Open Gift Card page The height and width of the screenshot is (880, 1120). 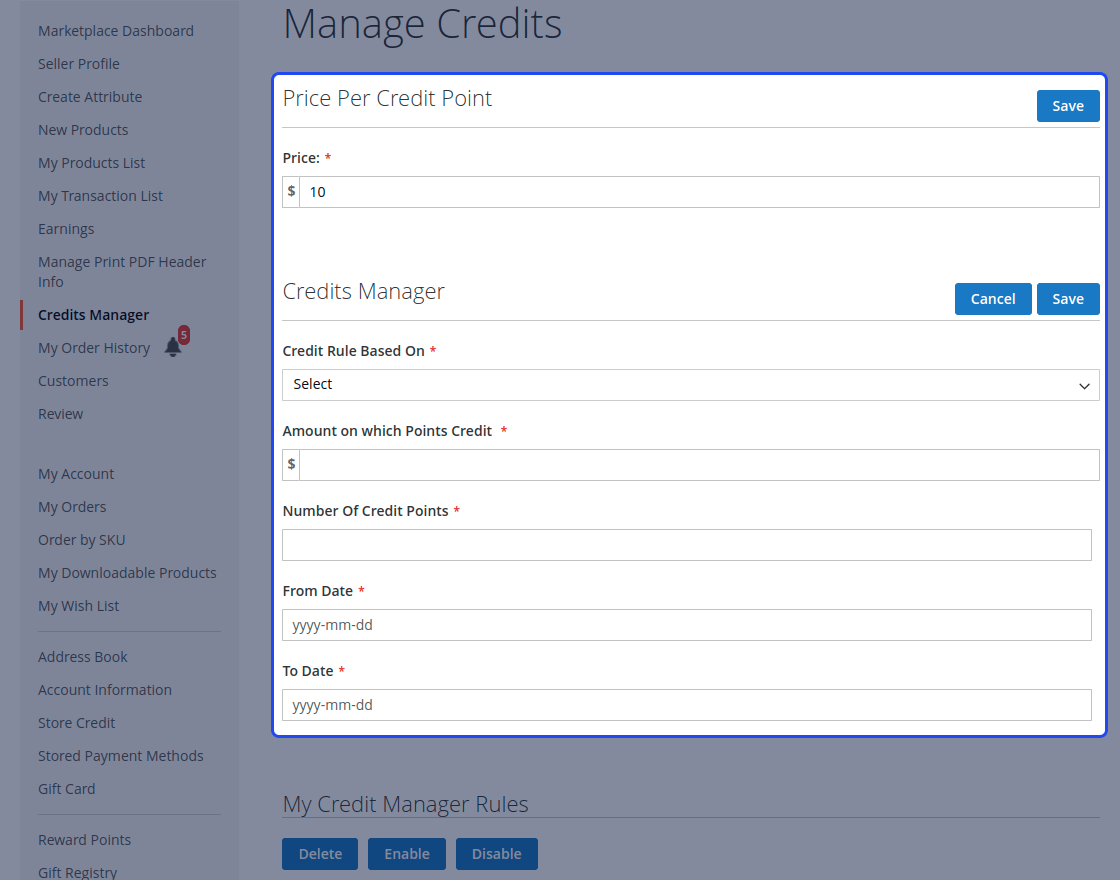[66, 789]
